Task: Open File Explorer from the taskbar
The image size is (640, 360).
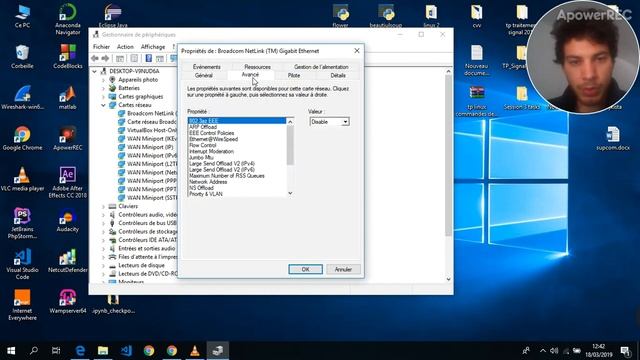Action: pos(103,351)
